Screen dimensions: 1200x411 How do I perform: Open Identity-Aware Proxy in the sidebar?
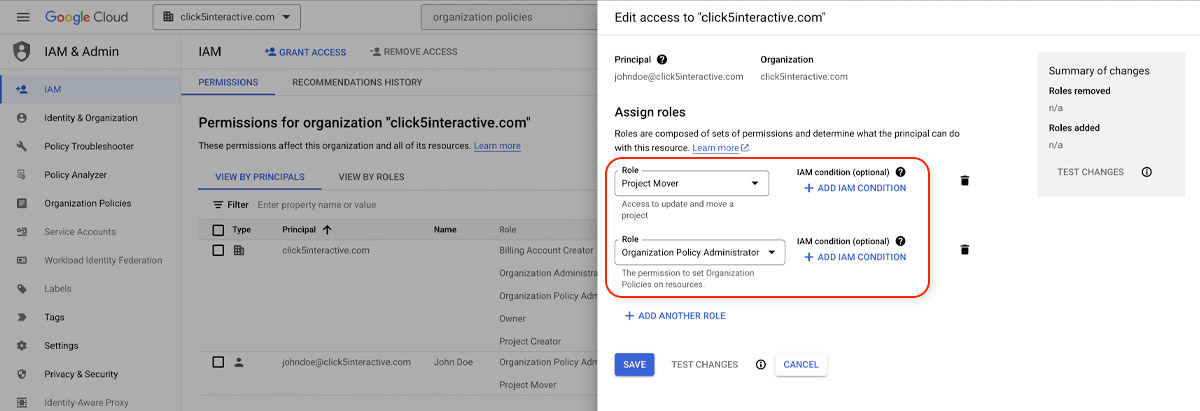click(x=90, y=402)
